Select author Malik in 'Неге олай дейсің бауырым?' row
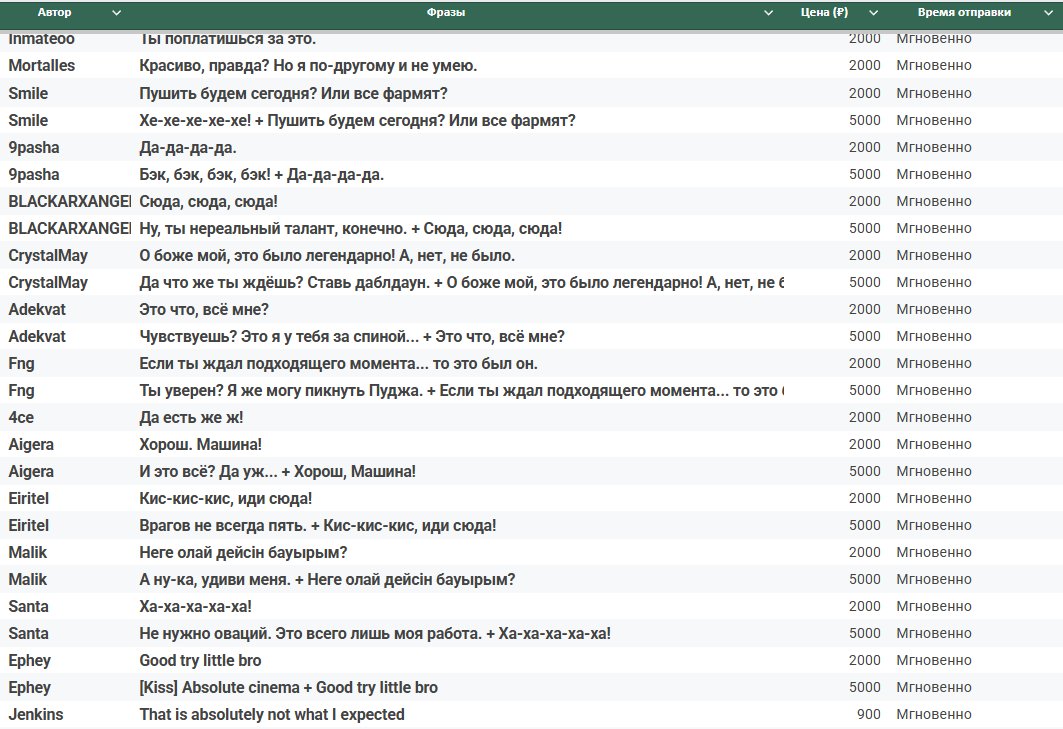1063x729 pixels. (28, 553)
